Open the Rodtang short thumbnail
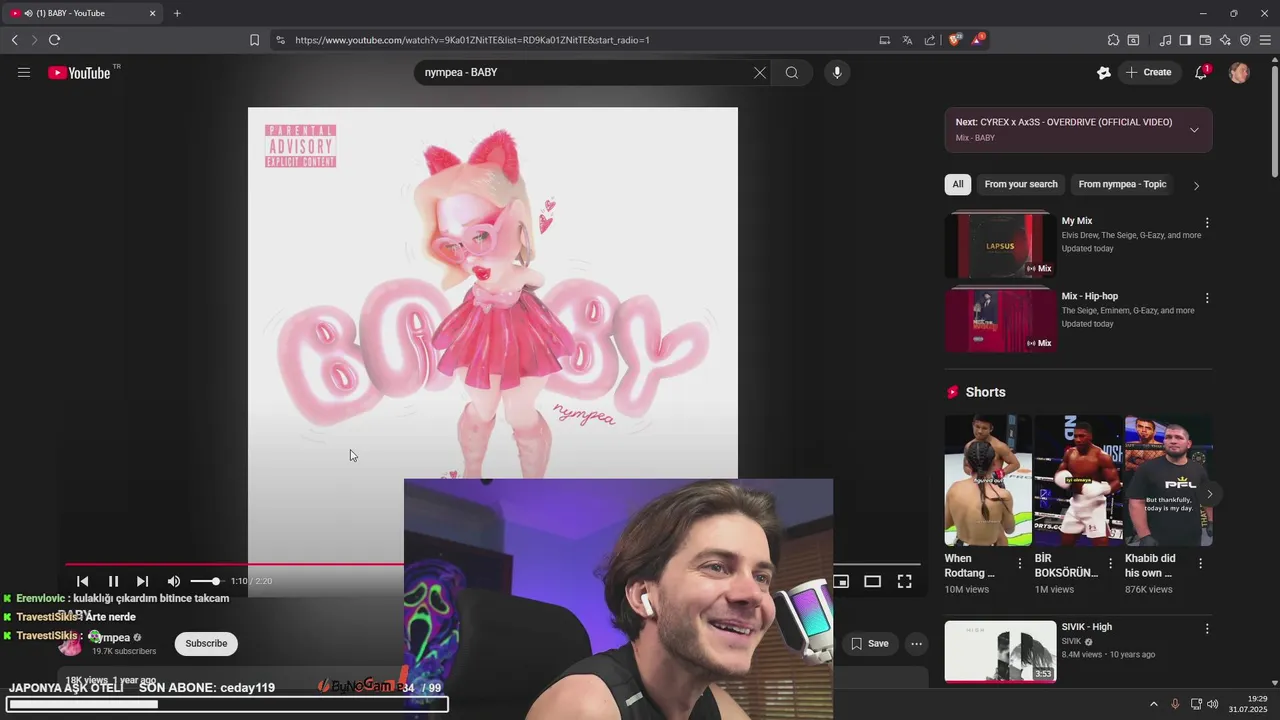 [988, 480]
